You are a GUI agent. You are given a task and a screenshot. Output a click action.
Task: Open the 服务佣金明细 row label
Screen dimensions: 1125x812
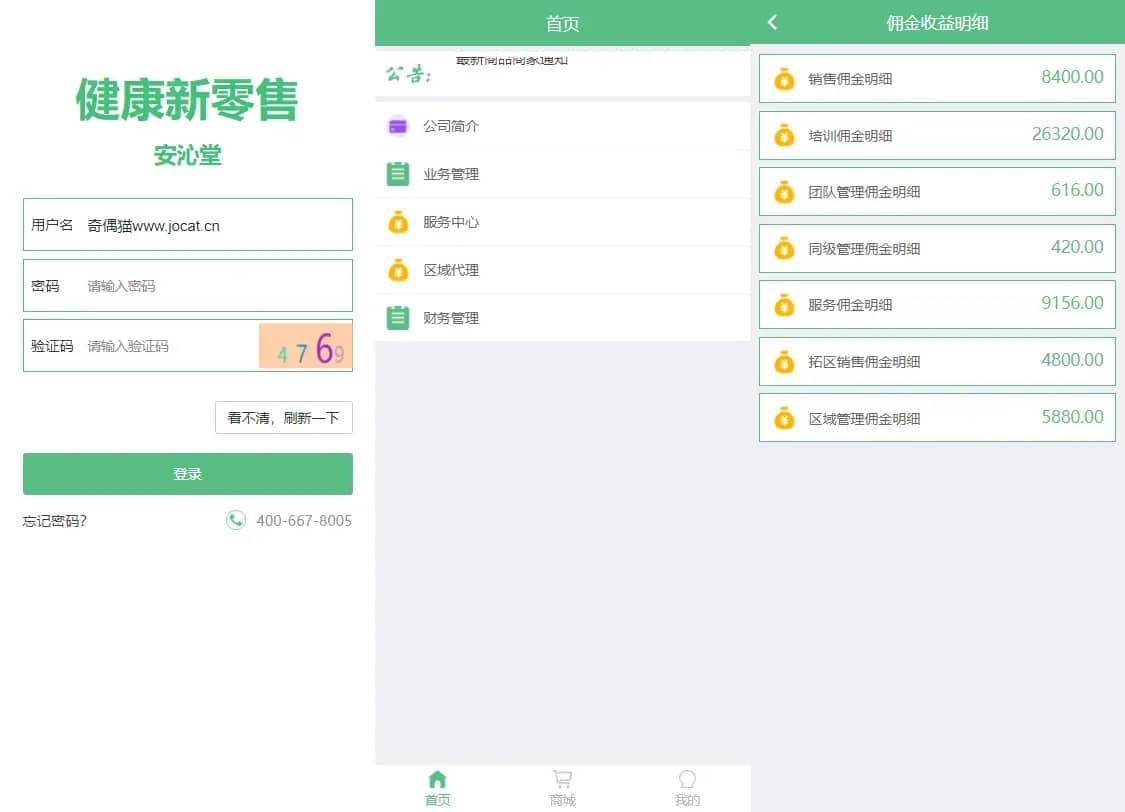point(850,305)
